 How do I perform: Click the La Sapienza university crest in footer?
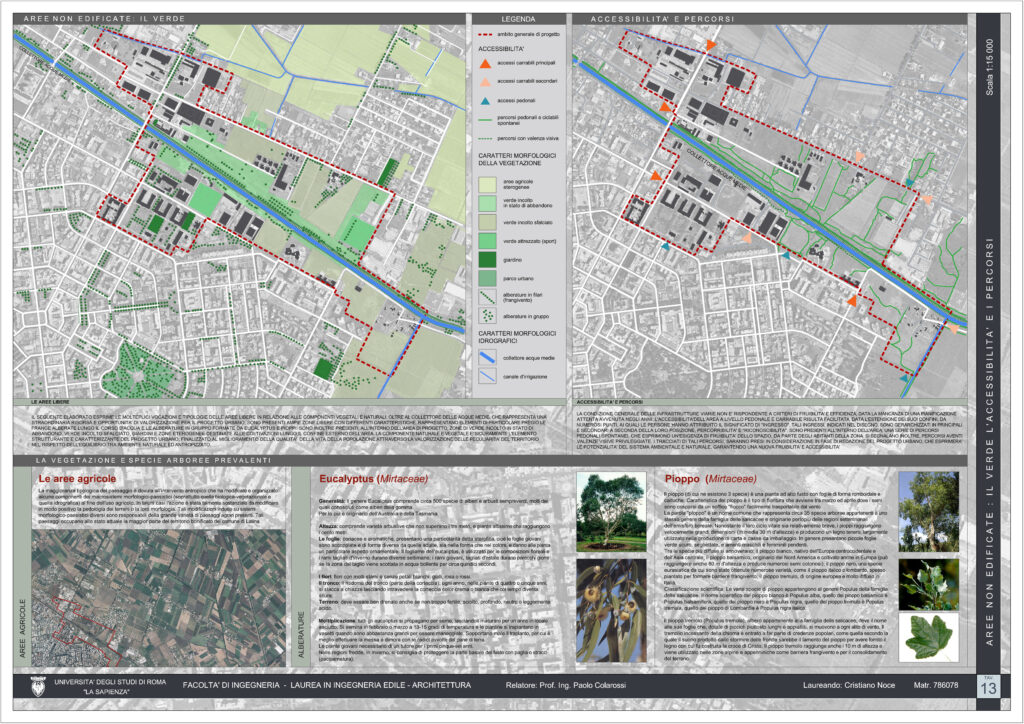[39, 685]
